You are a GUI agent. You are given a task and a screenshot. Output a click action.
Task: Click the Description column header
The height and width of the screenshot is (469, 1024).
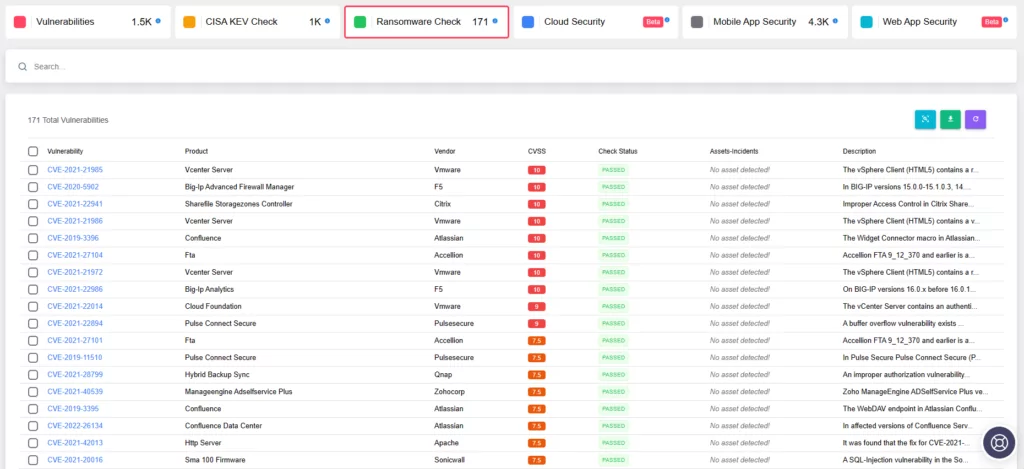pos(859,152)
